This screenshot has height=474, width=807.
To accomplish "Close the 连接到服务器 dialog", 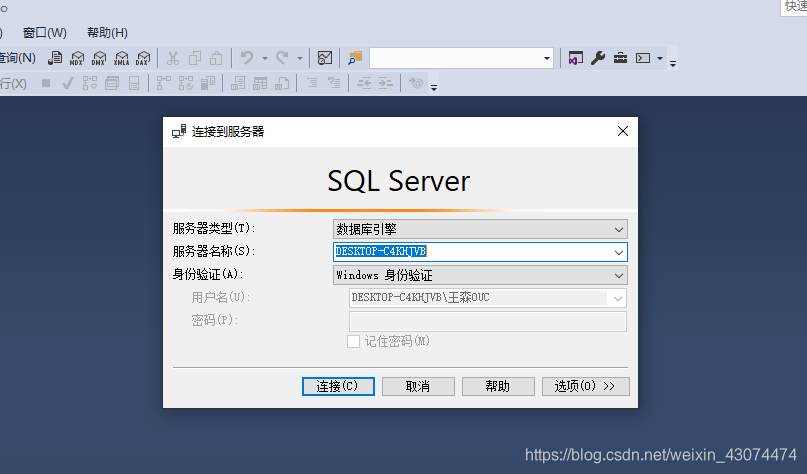I will pos(623,132).
